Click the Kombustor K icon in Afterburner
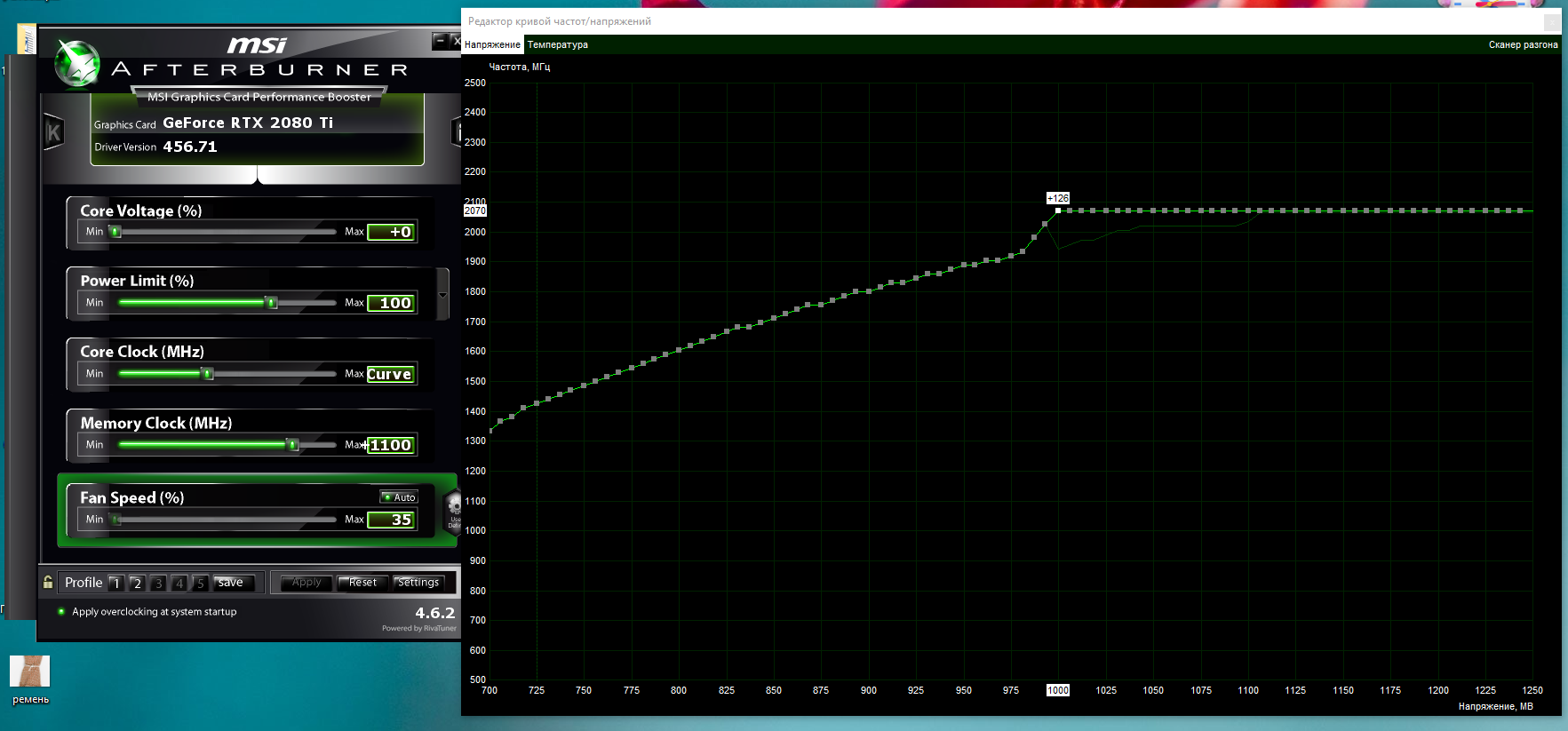The height and width of the screenshot is (731, 1568). point(53,133)
